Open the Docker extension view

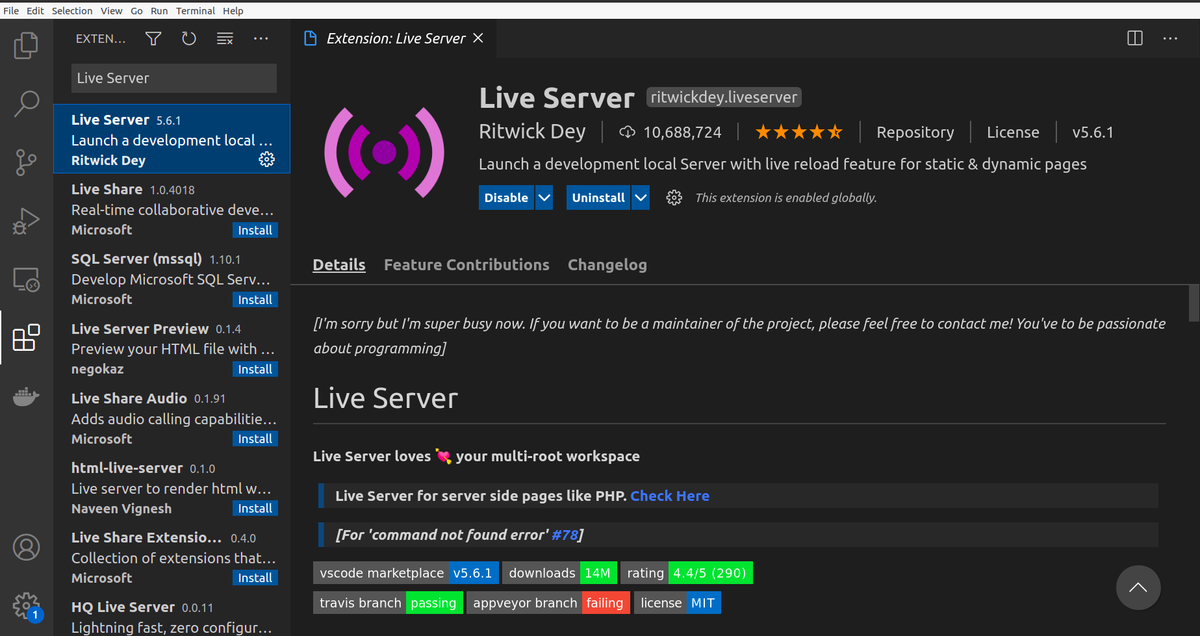[x=26, y=396]
